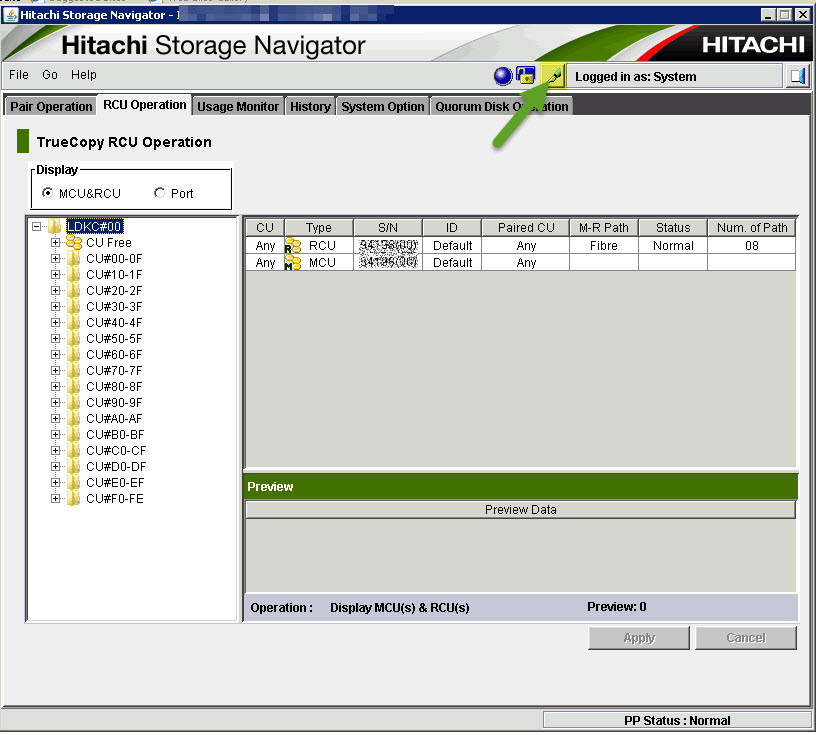Select the CU Free tree label
Viewport: 816px width, 735px height.
(109, 243)
